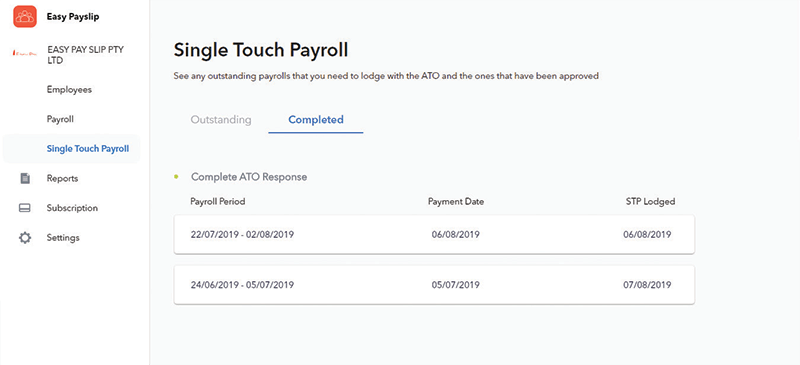Click the Easy Payslip app title
The height and width of the screenshot is (365, 800).
coord(73,17)
